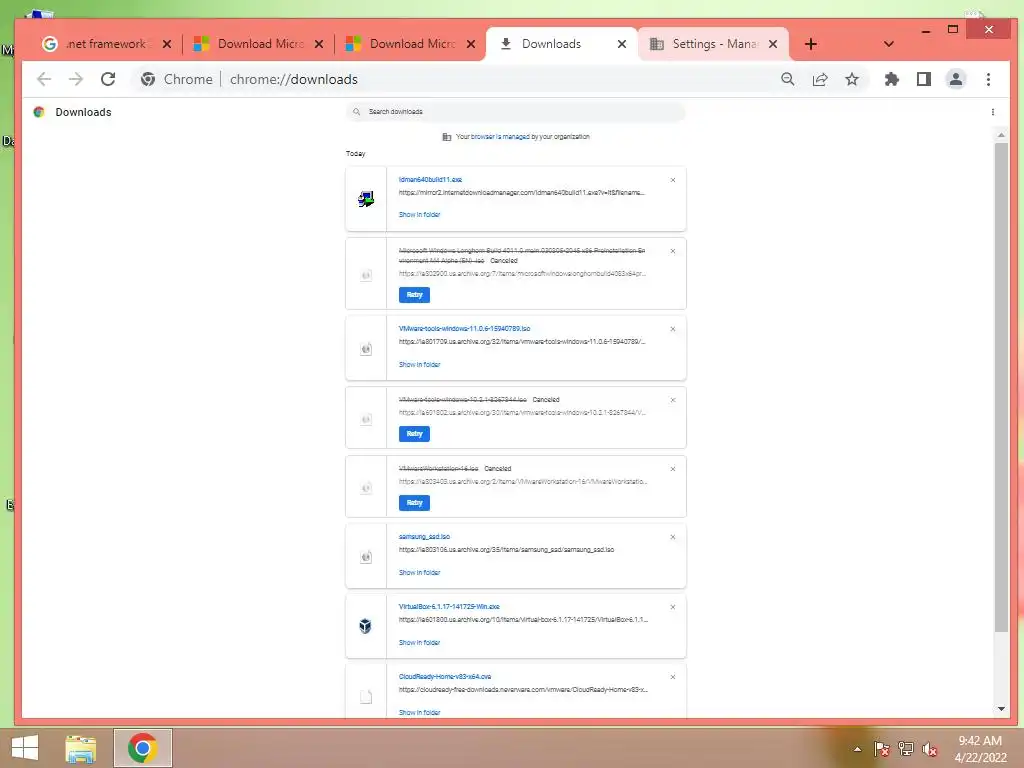1024x768 pixels.
Task: Remove idman640build11.exe from the list
Action: [673, 180]
